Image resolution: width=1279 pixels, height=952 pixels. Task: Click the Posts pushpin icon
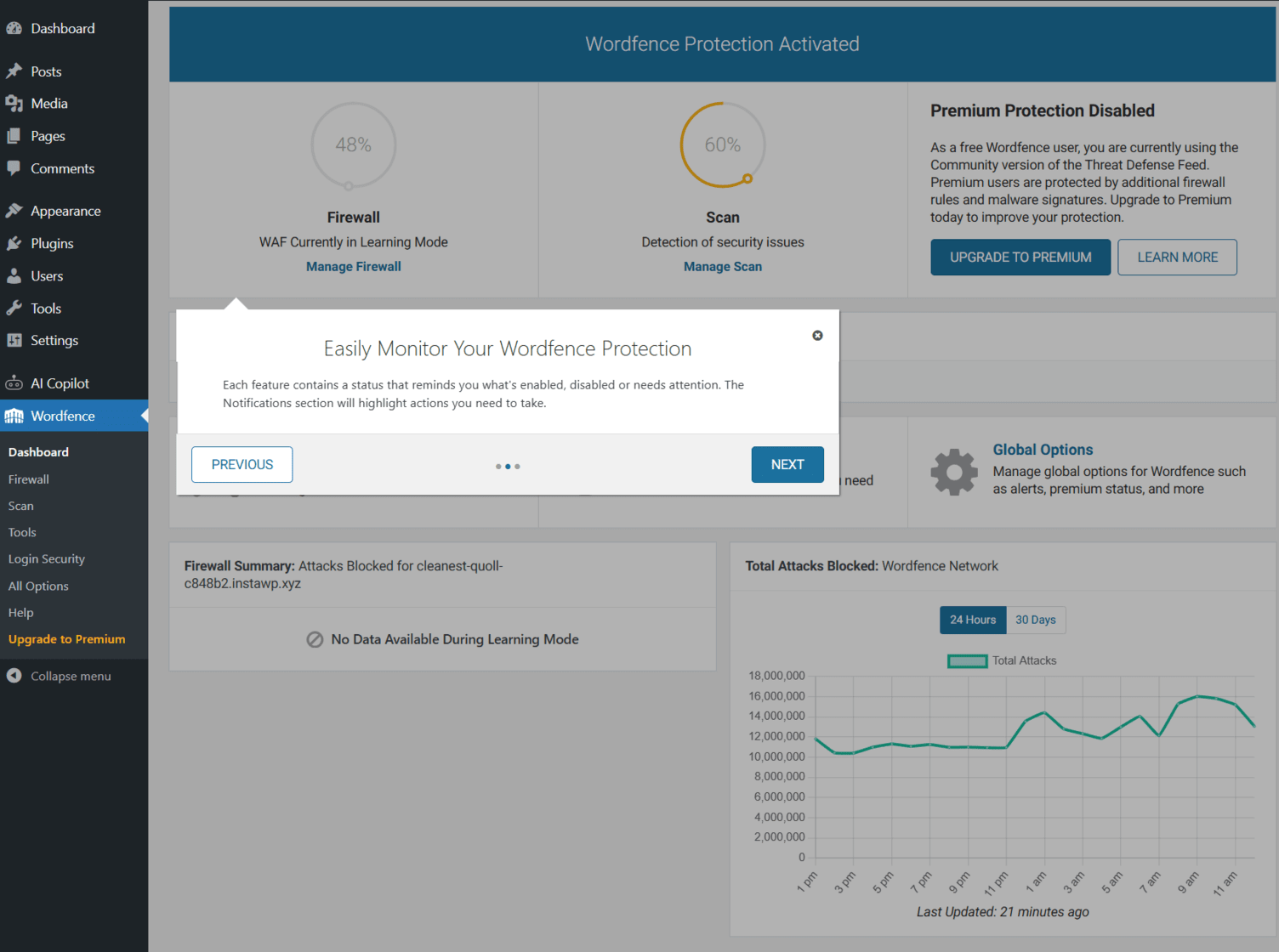click(x=14, y=71)
